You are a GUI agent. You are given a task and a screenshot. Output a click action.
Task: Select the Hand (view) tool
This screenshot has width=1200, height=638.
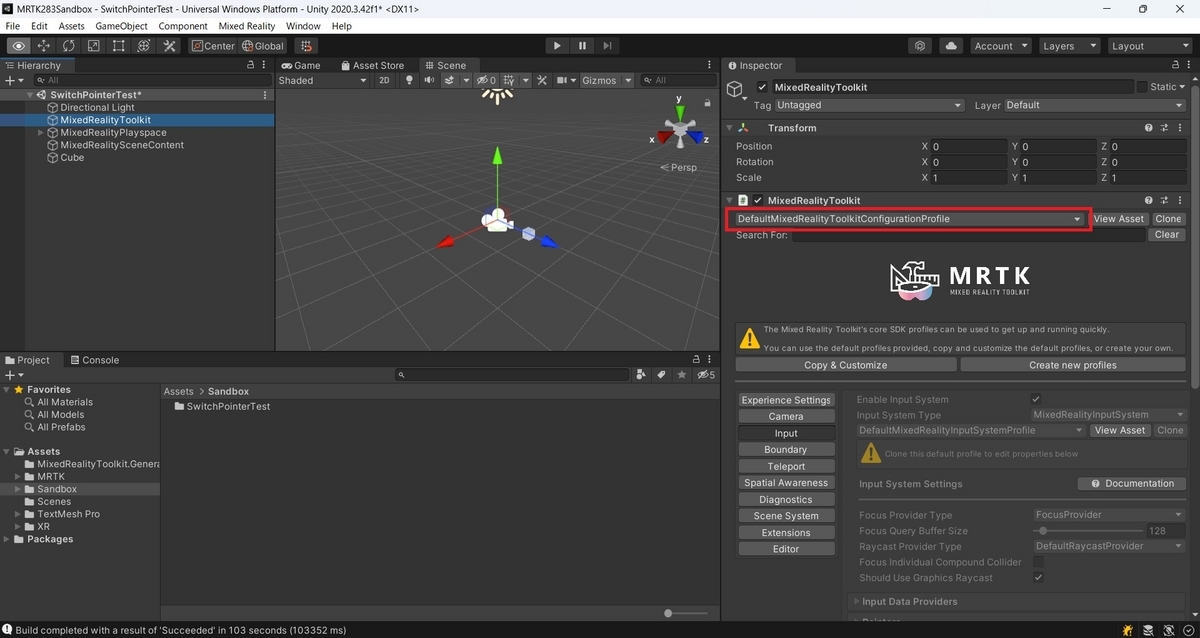(19, 46)
